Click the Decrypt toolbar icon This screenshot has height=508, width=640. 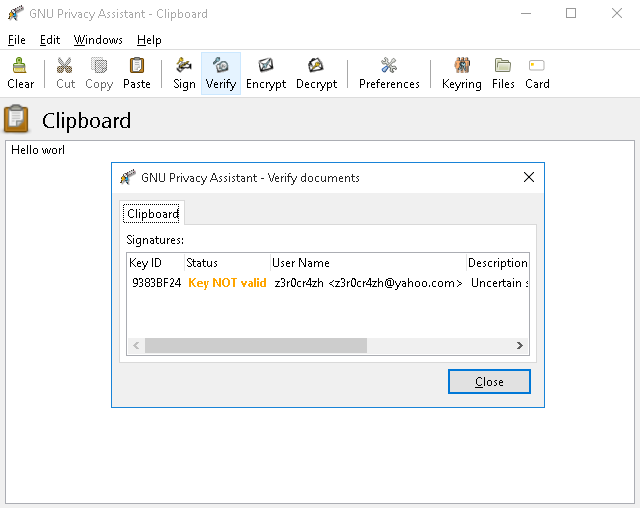pyautogui.click(x=316, y=65)
